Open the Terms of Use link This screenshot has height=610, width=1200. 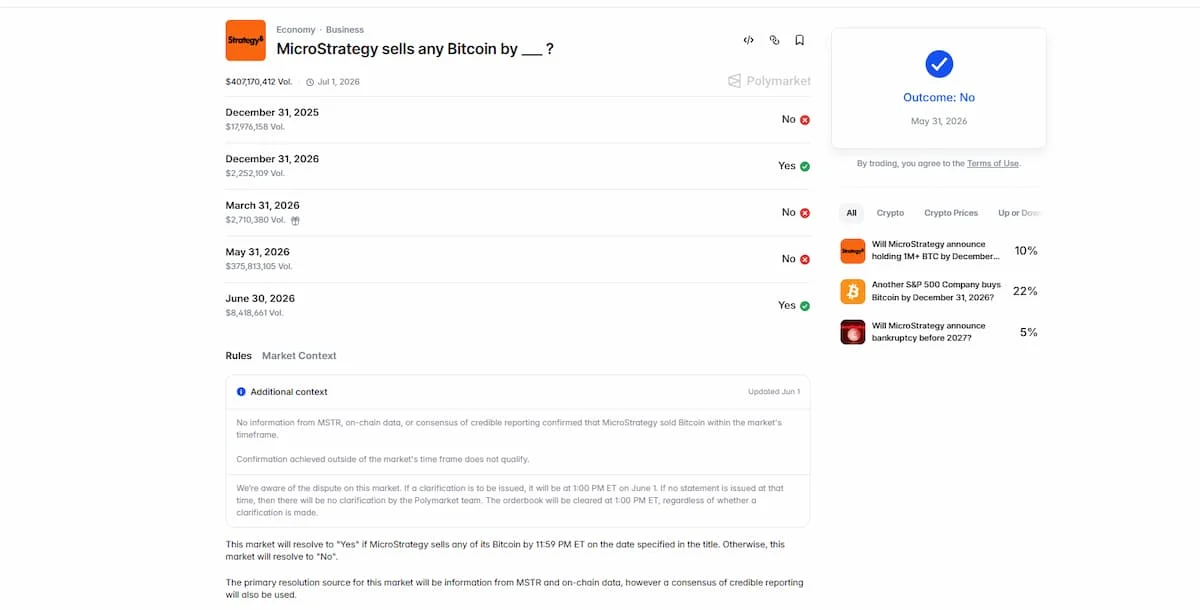tap(993, 163)
